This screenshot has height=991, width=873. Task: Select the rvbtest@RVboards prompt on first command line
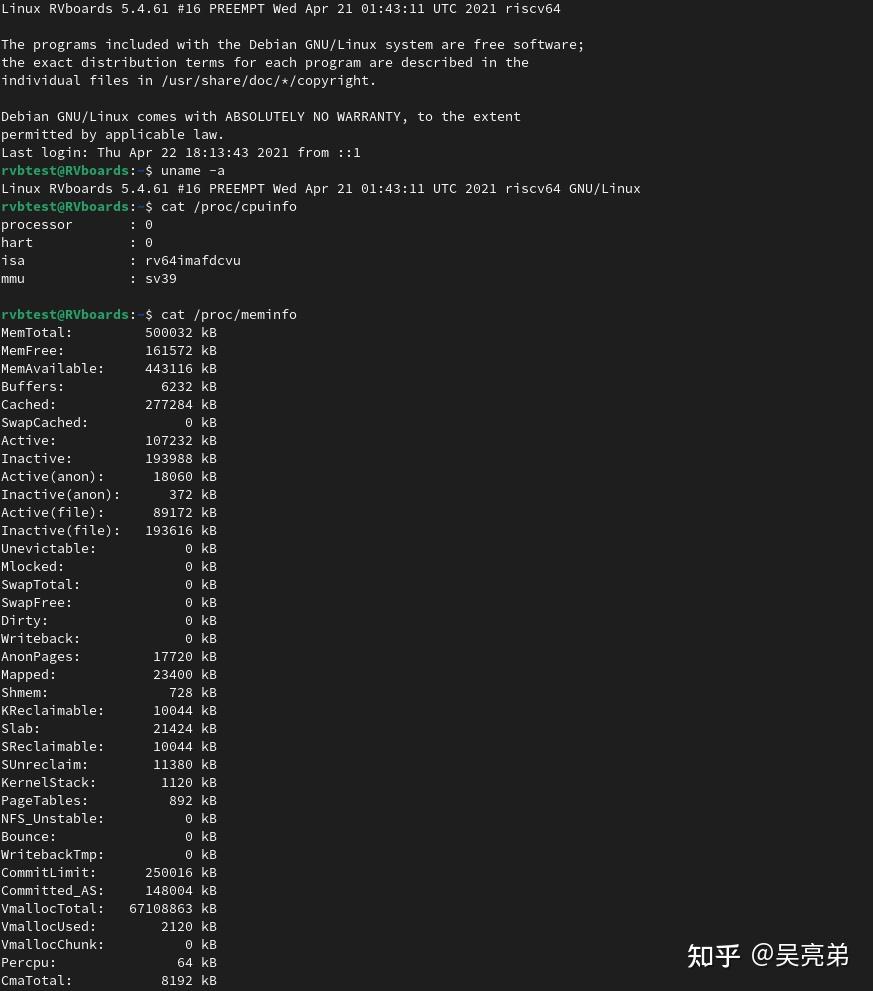click(64, 170)
